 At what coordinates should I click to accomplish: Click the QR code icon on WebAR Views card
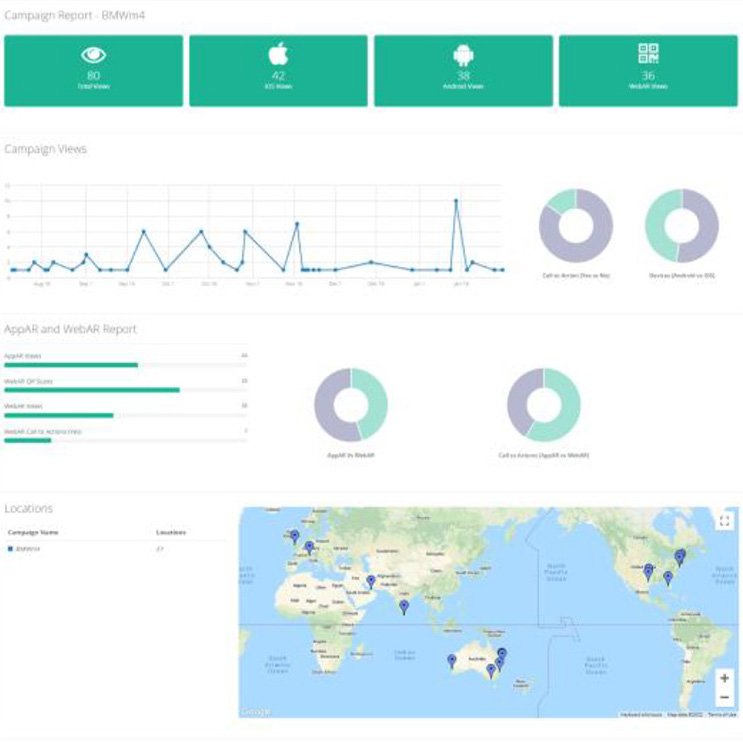648,54
